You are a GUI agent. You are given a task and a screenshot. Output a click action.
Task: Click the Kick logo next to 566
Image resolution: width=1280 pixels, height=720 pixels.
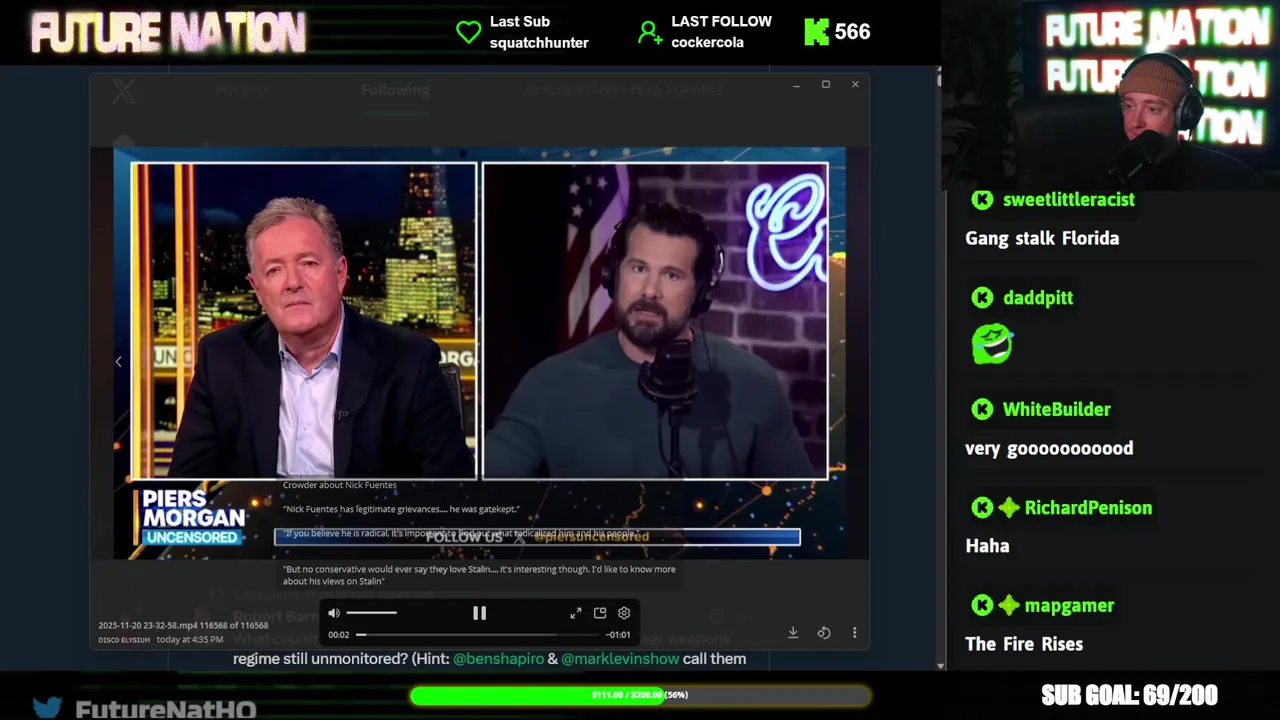click(816, 32)
